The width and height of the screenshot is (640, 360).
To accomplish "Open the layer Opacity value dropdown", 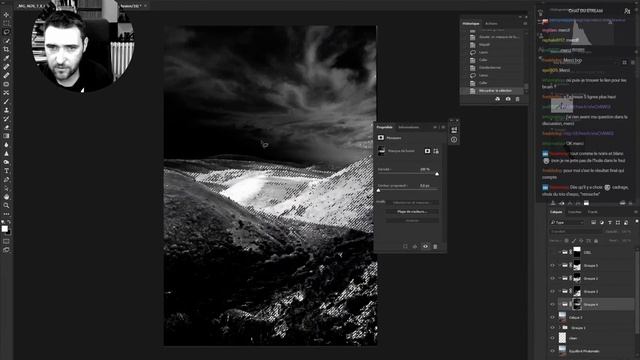I will (x=626, y=232).
